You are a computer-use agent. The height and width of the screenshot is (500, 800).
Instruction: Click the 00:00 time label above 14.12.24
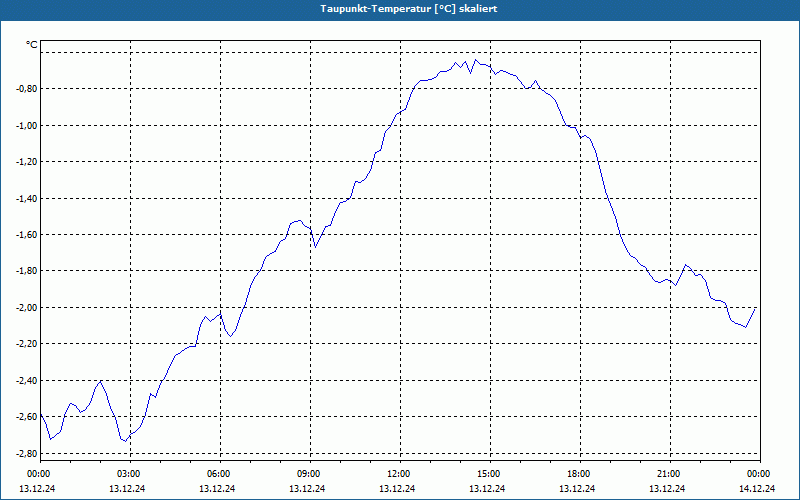[x=760, y=474]
